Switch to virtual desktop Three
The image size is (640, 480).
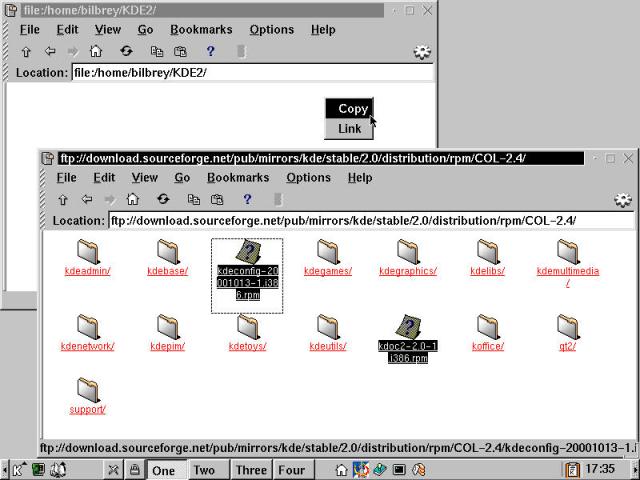tap(251, 470)
